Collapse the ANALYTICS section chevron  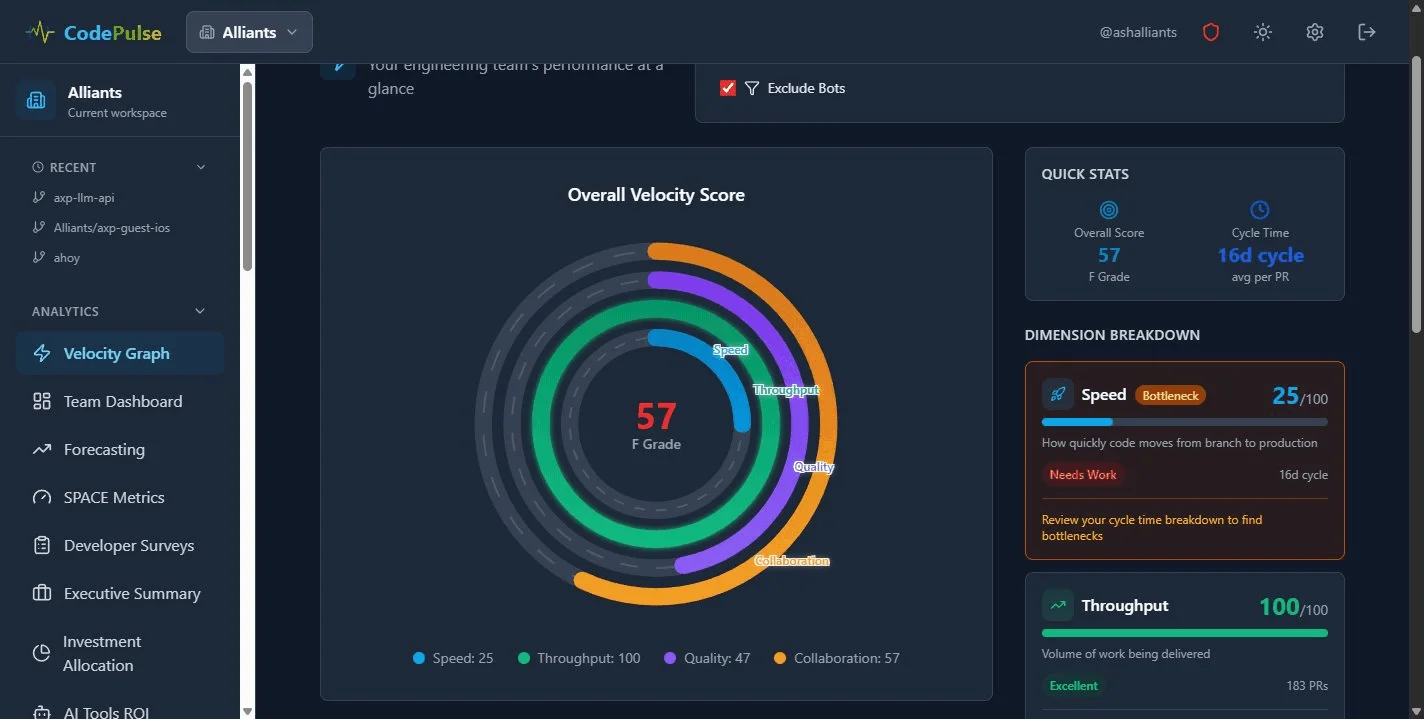point(200,311)
